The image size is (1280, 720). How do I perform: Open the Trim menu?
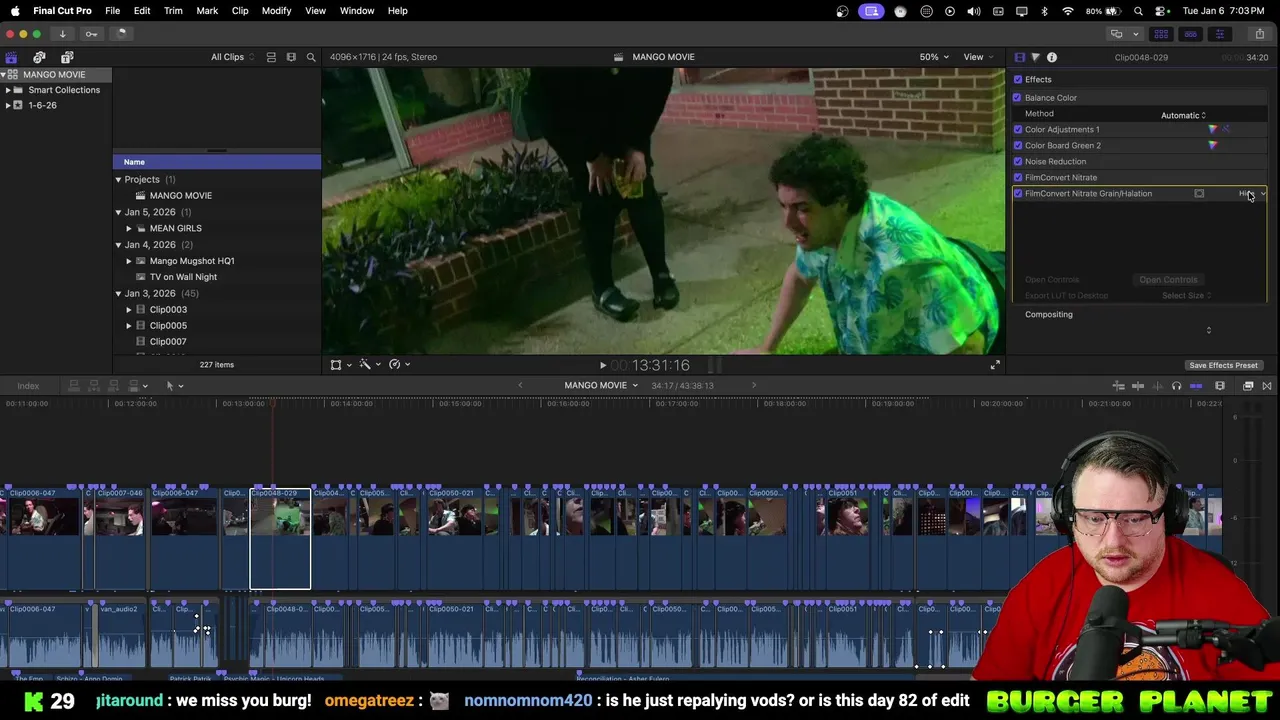pos(173,11)
